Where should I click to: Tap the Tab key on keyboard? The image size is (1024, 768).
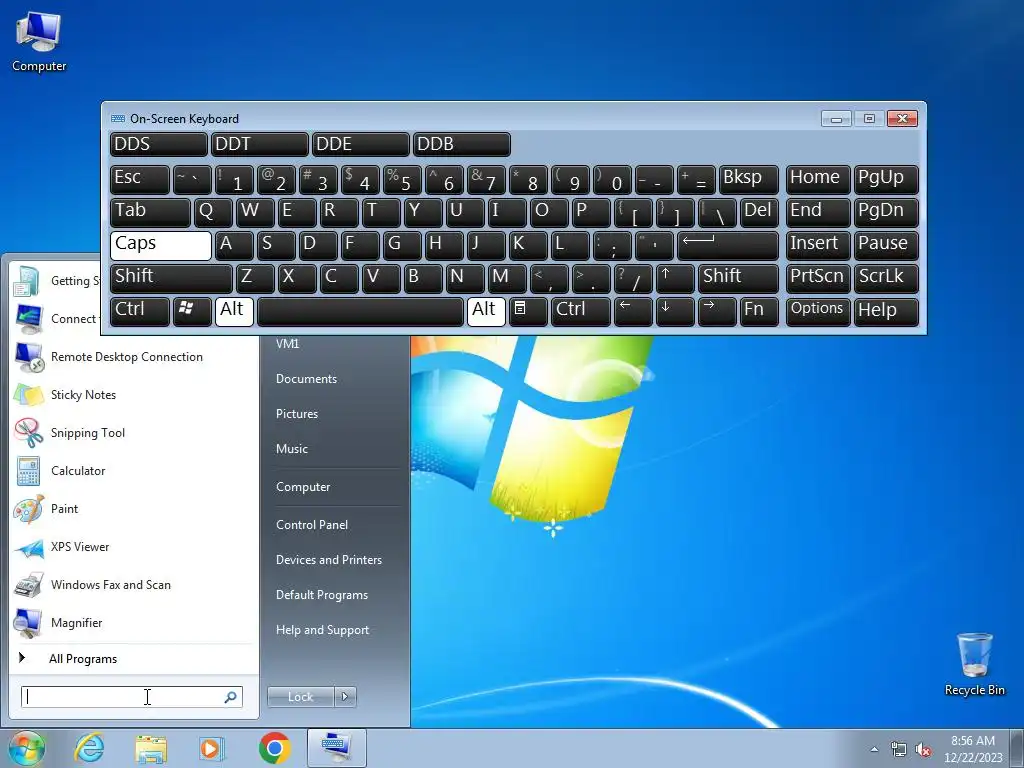click(150, 213)
